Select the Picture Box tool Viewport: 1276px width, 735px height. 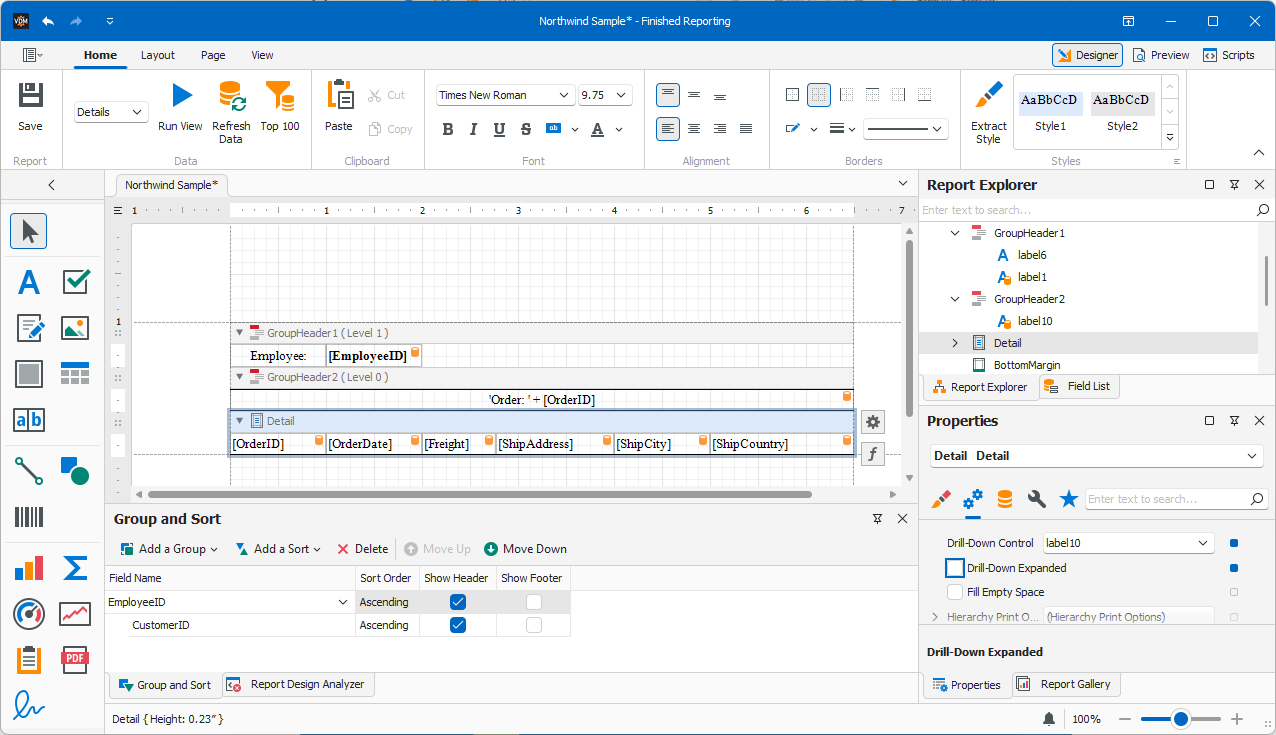click(75, 327)
